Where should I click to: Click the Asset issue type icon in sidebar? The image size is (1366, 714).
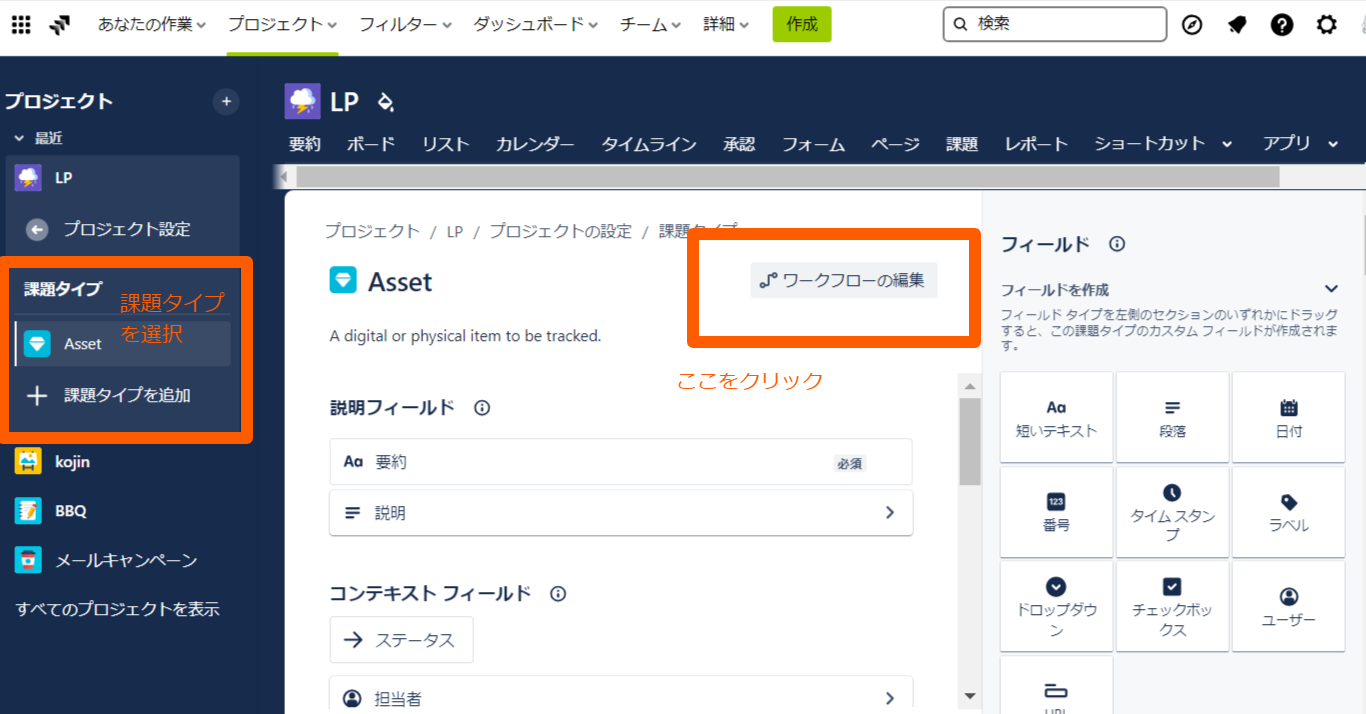pos(37,344)
